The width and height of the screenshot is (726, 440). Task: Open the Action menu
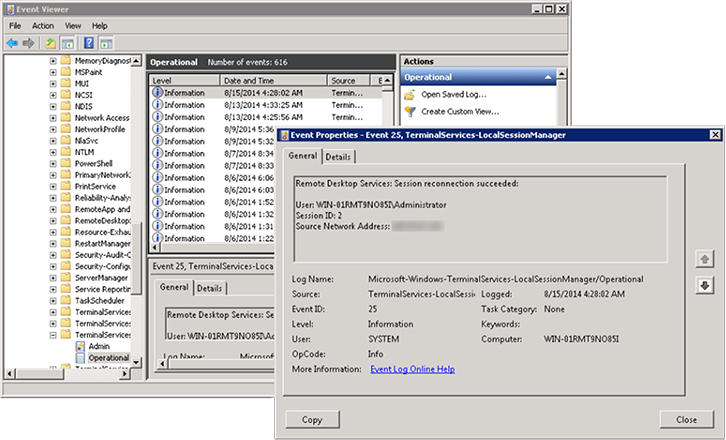[x=43, y=25]
